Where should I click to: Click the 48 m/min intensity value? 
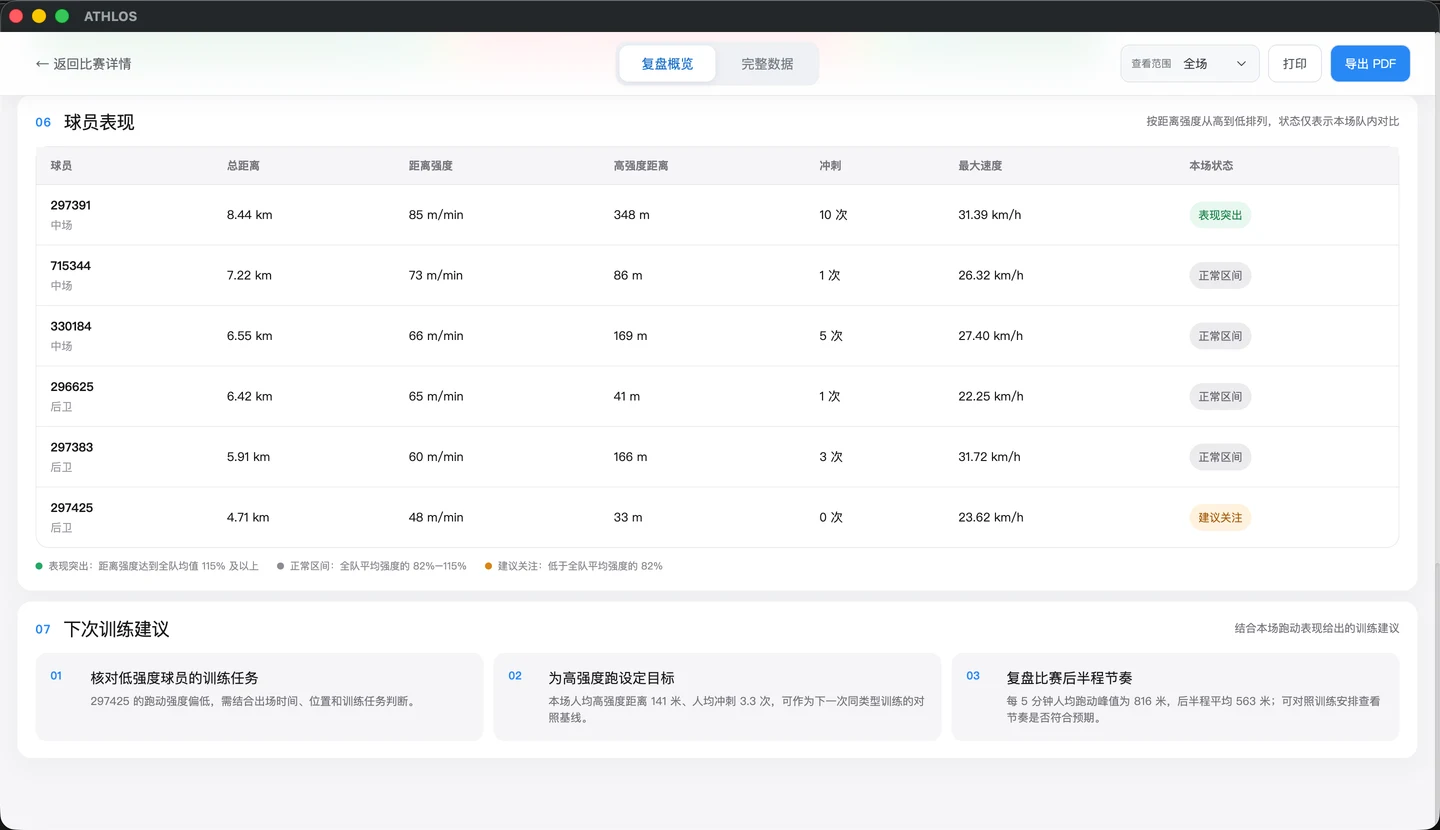point(436,518)
